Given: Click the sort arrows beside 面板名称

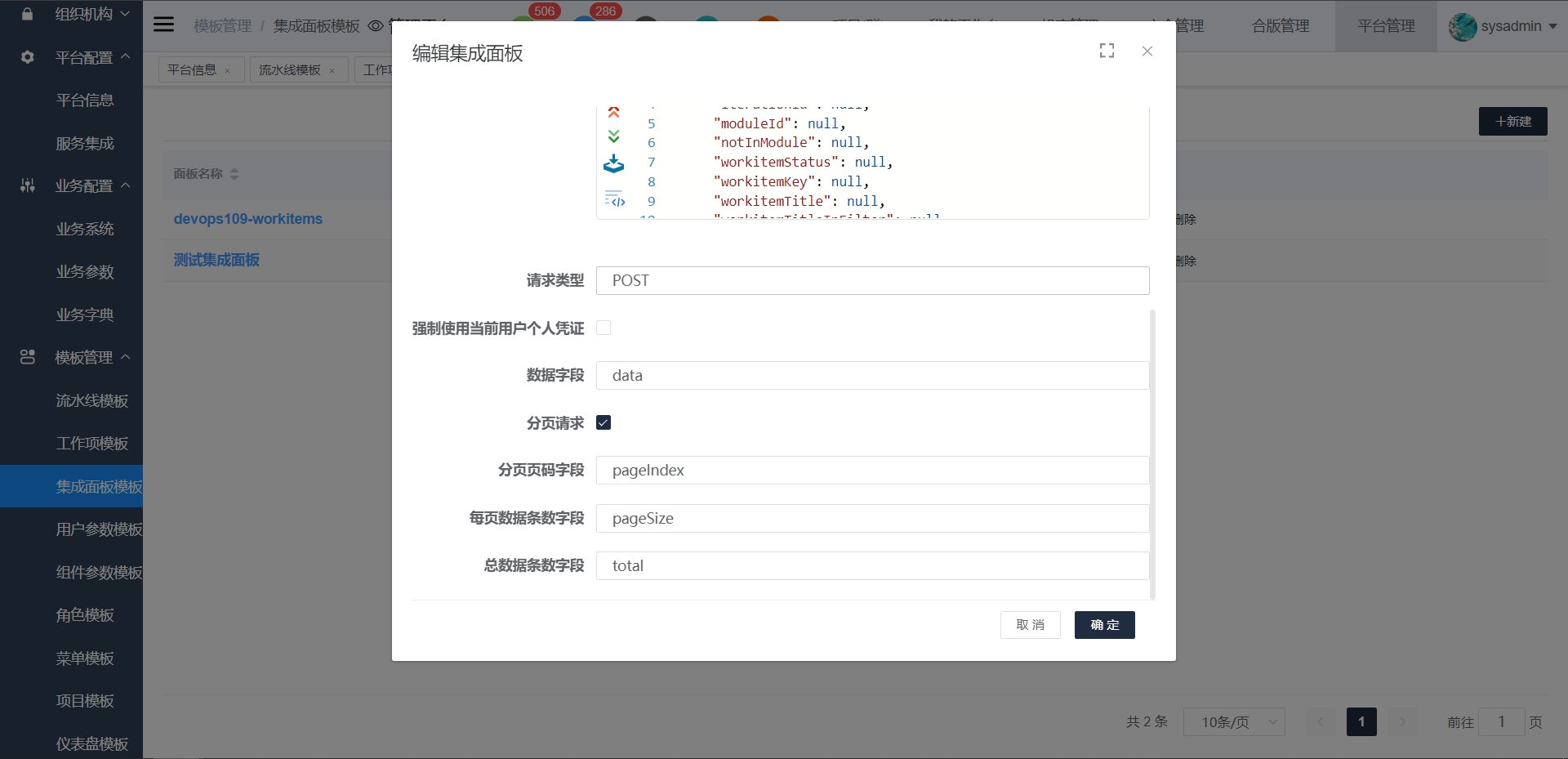Looking at the screenshot, I should [x=234, y=174].
